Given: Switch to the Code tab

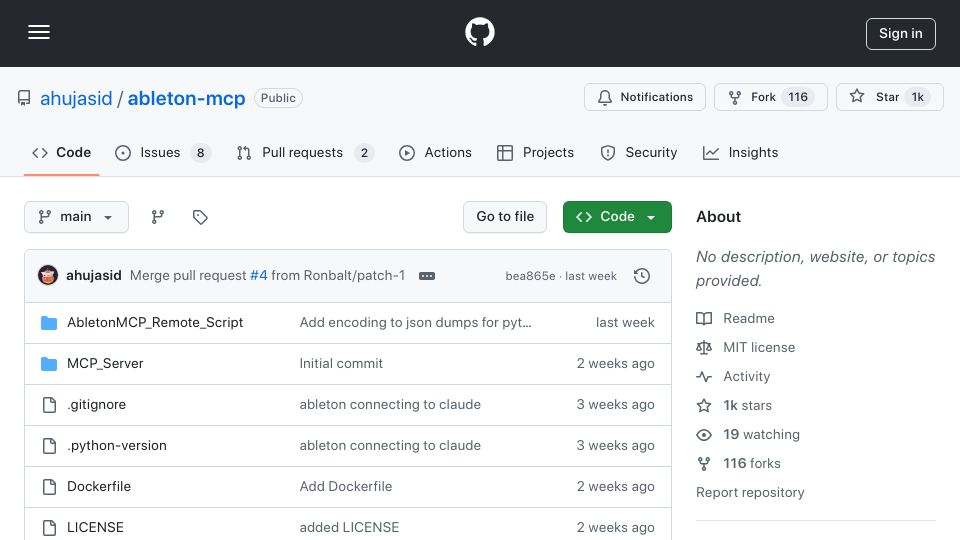Looking at the screenshot, I should (x=61, y=152).
